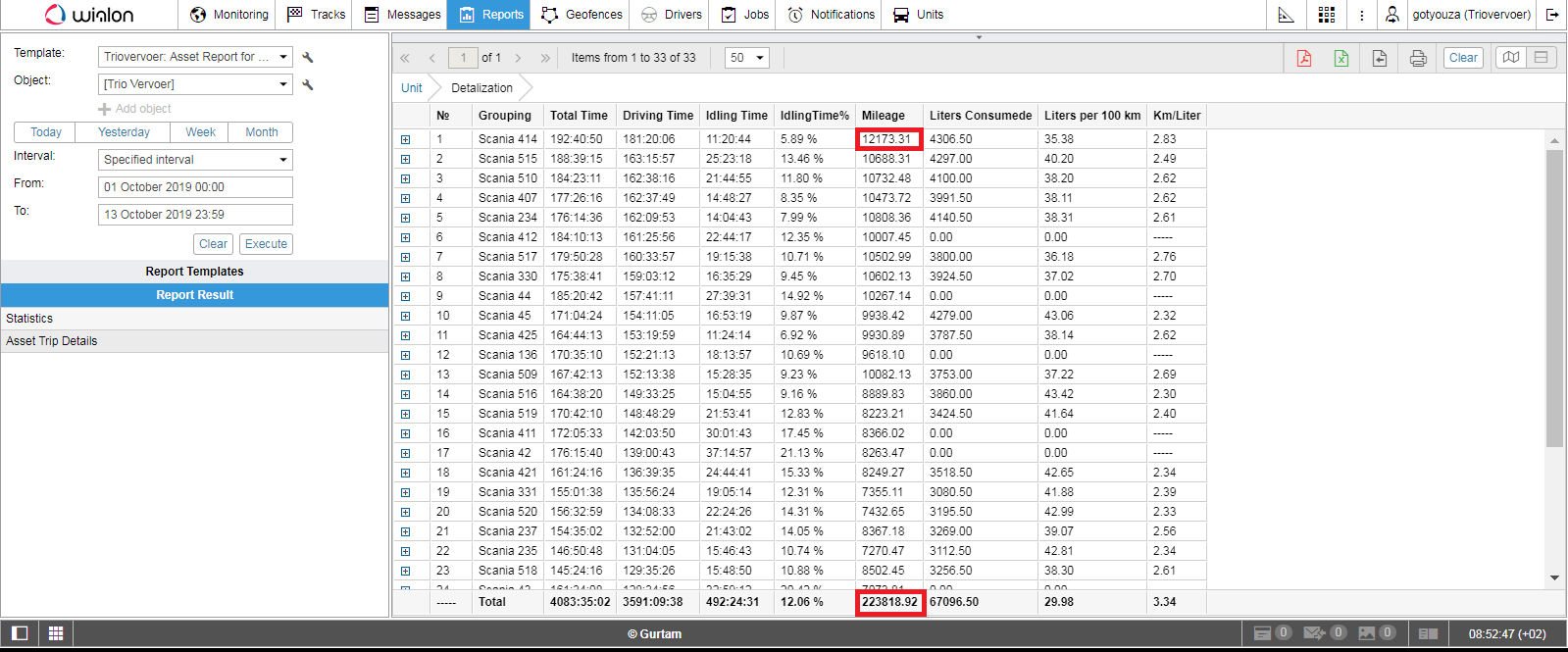Image resolution: width=1568 pixels, height=652 pixels.
Task: Expand the Scania 414 row
Action: pos(405,139)
